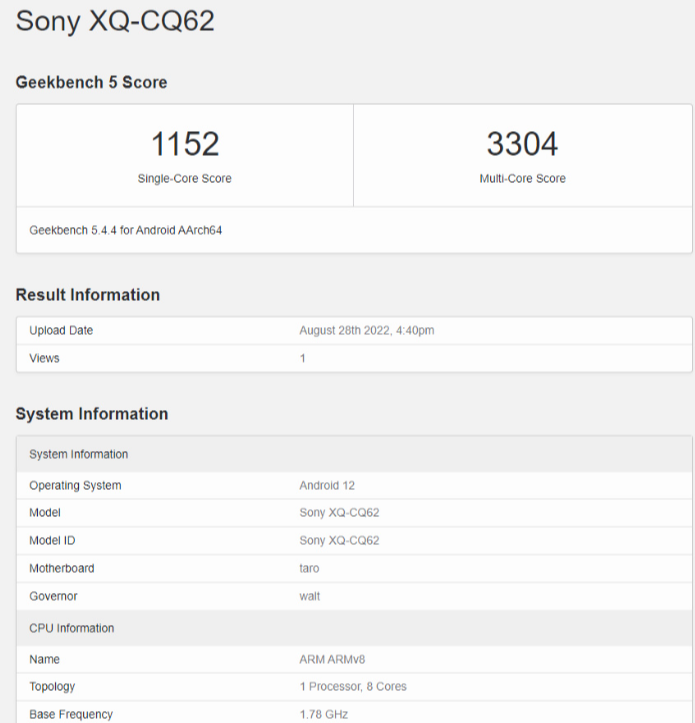The image size is (695, 723).
Task: Click the Operating System row label
Action: [x=75, y=486]
